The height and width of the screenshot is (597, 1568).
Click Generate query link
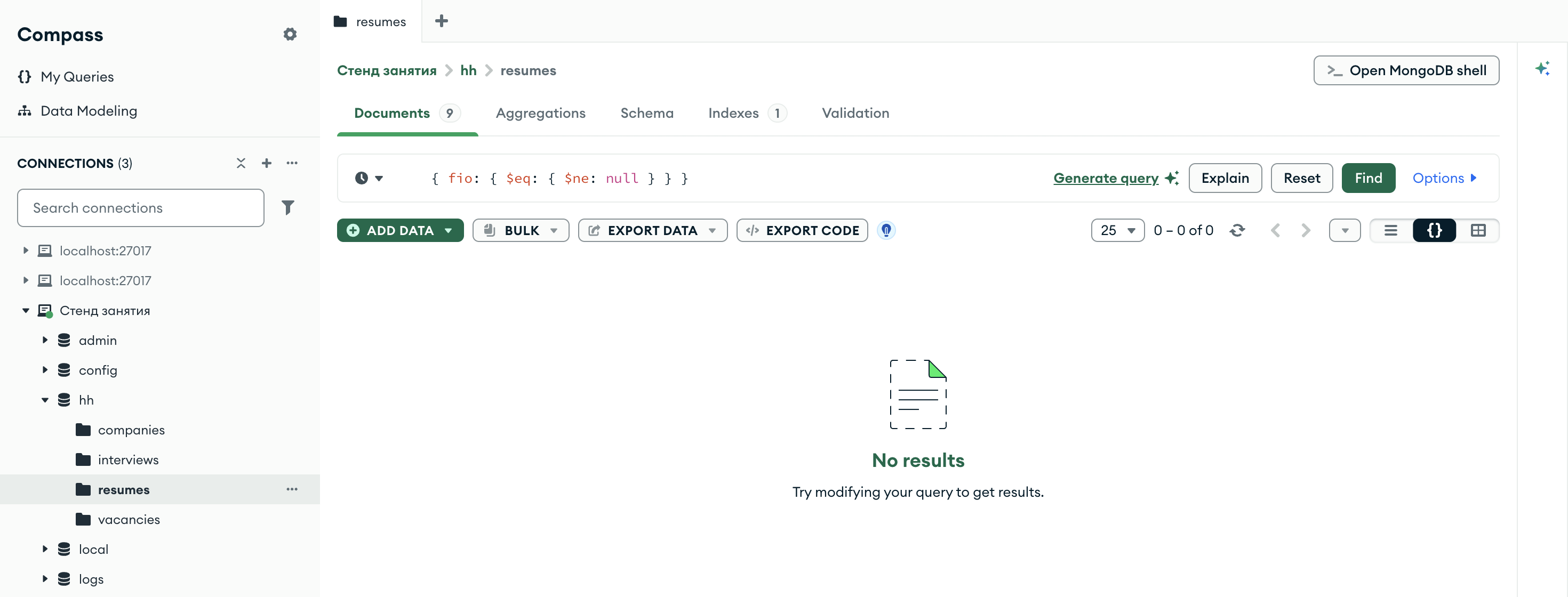point(1116,179)
